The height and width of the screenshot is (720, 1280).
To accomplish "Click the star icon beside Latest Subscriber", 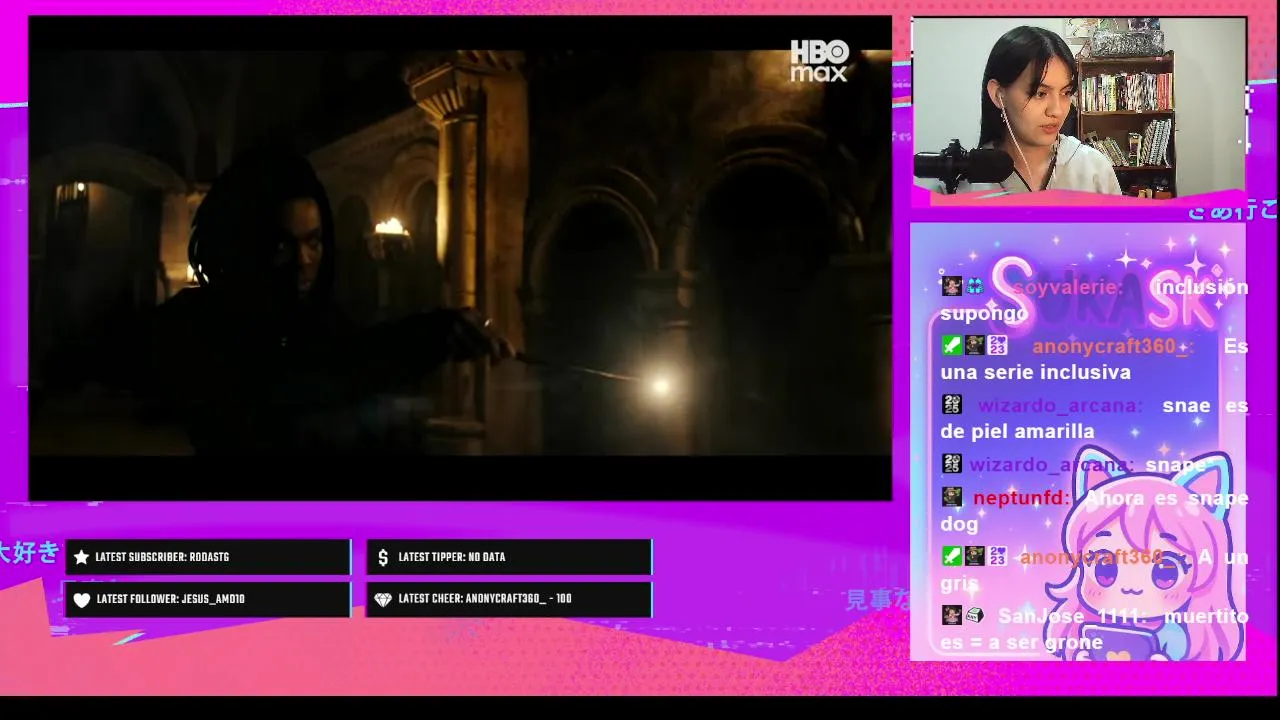I will tap(81, 557).
